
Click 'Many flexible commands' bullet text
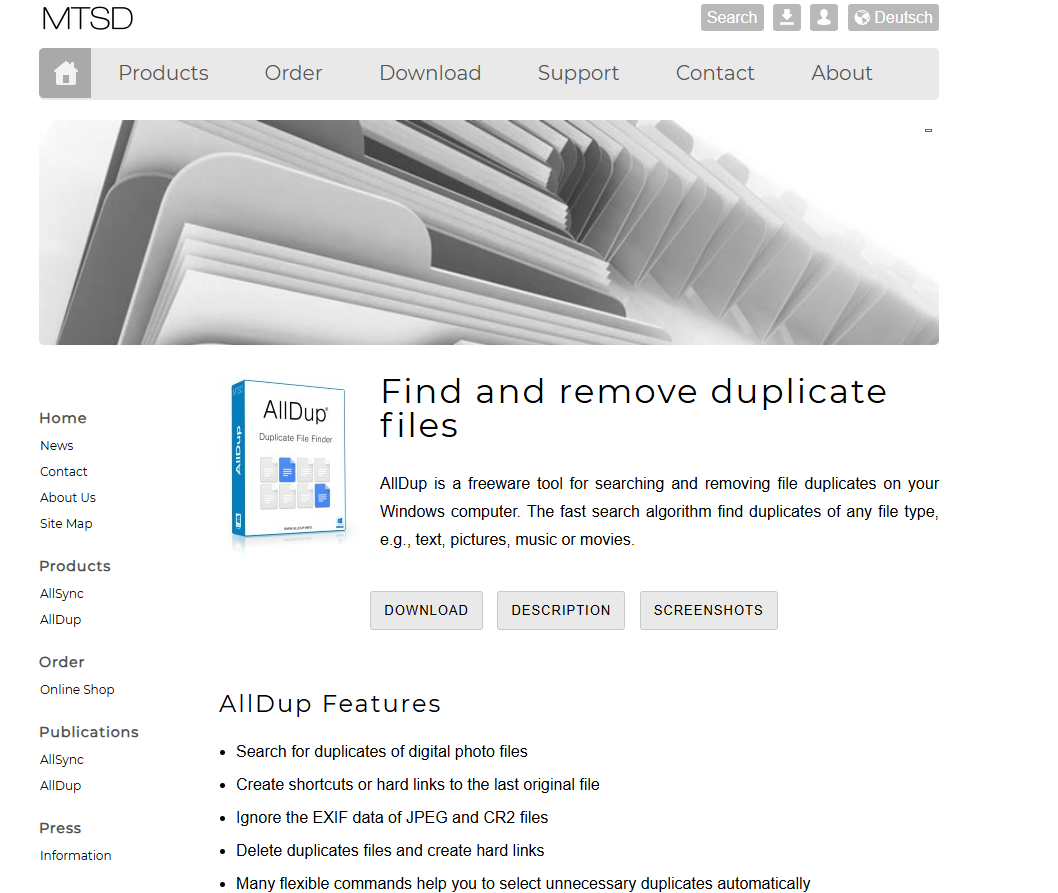tap(523, 884)
